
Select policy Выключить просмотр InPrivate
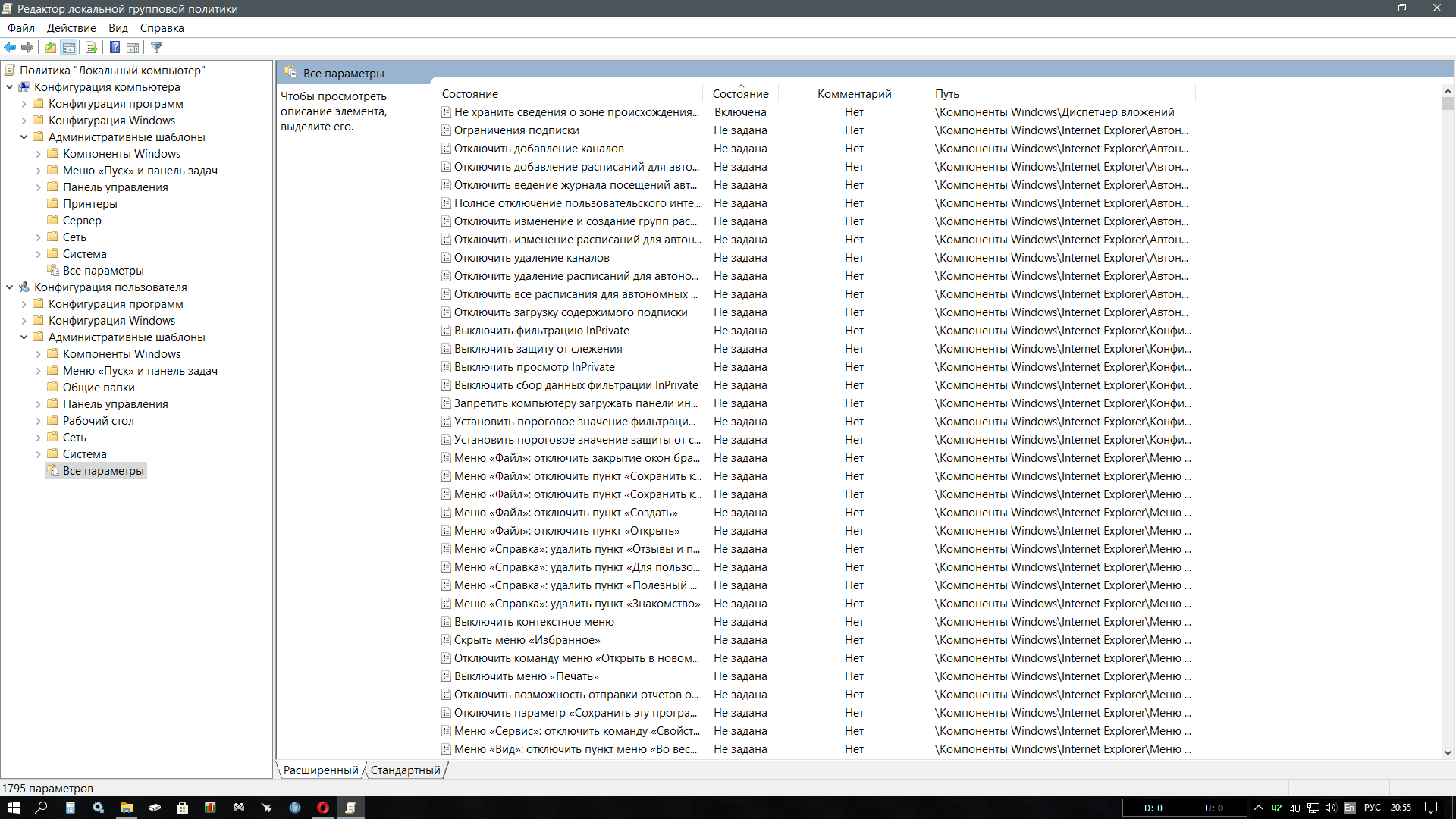[535, 367]
